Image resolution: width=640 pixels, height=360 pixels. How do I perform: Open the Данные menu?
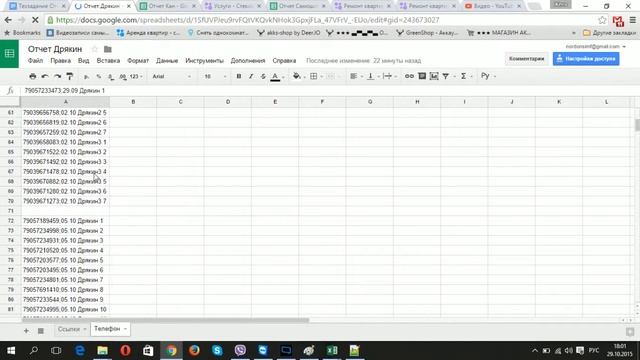click(167, 60)
